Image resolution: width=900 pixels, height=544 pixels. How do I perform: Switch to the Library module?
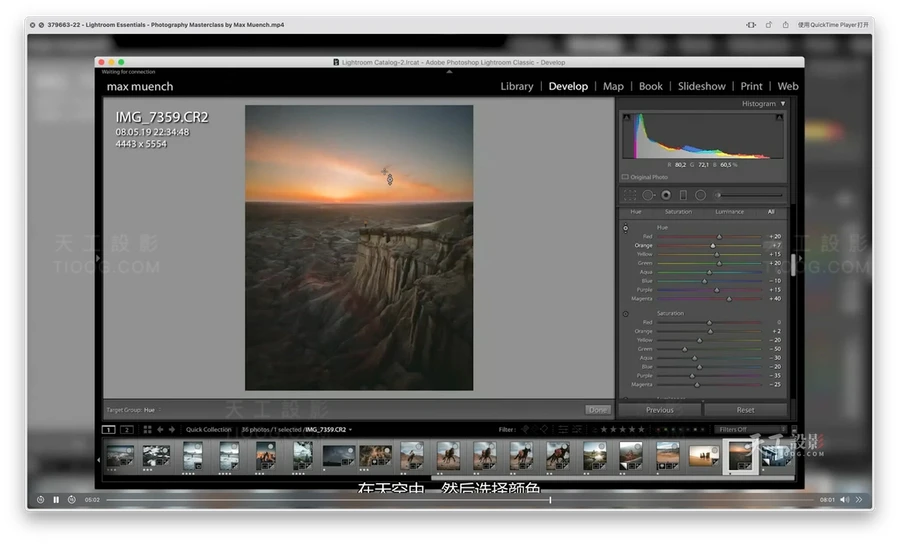[x=516, y=87]
